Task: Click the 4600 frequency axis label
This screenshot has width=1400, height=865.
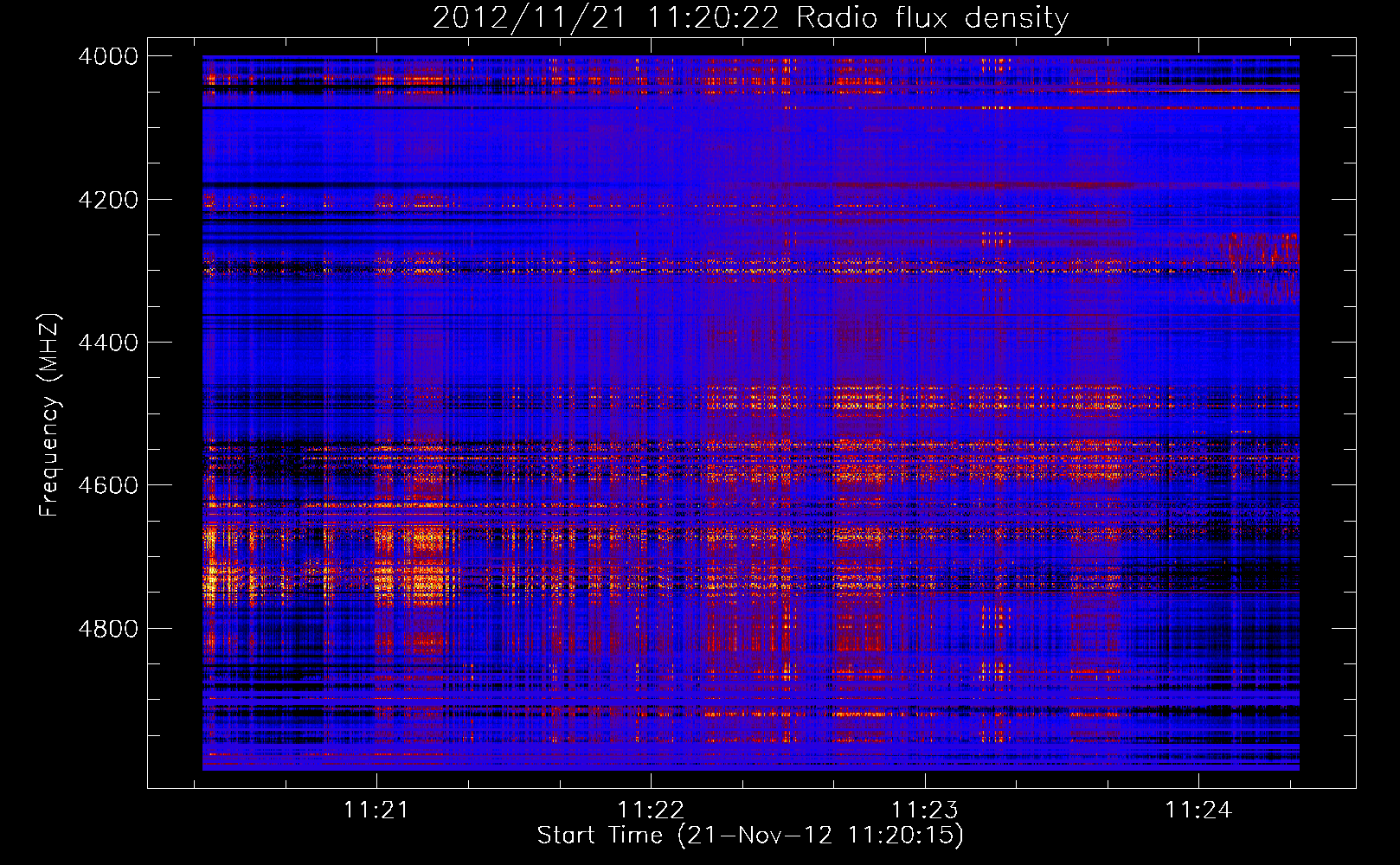Action: coord(108,485)
